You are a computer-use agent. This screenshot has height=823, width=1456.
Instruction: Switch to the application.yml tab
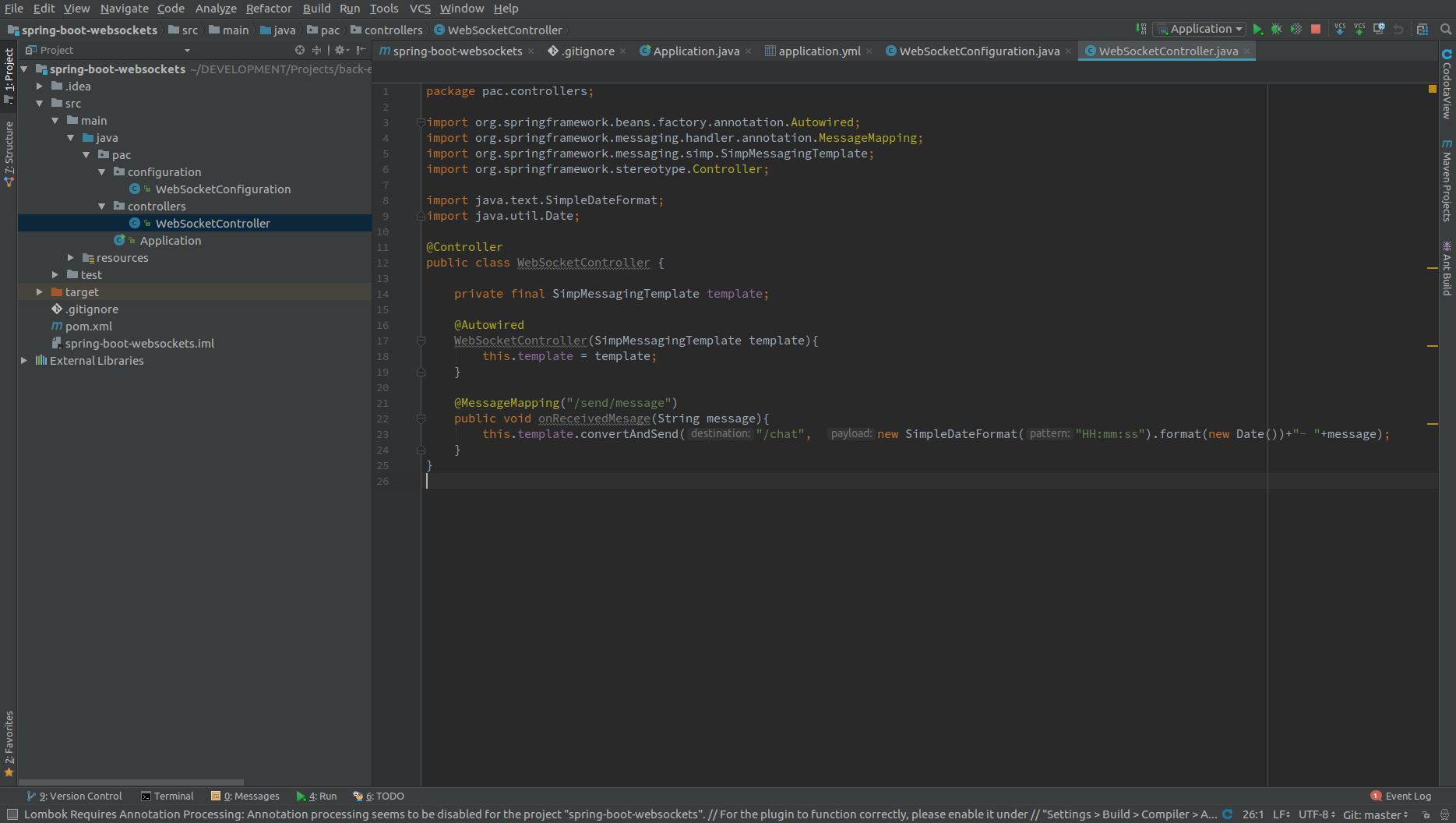click(x=819, y=51)
